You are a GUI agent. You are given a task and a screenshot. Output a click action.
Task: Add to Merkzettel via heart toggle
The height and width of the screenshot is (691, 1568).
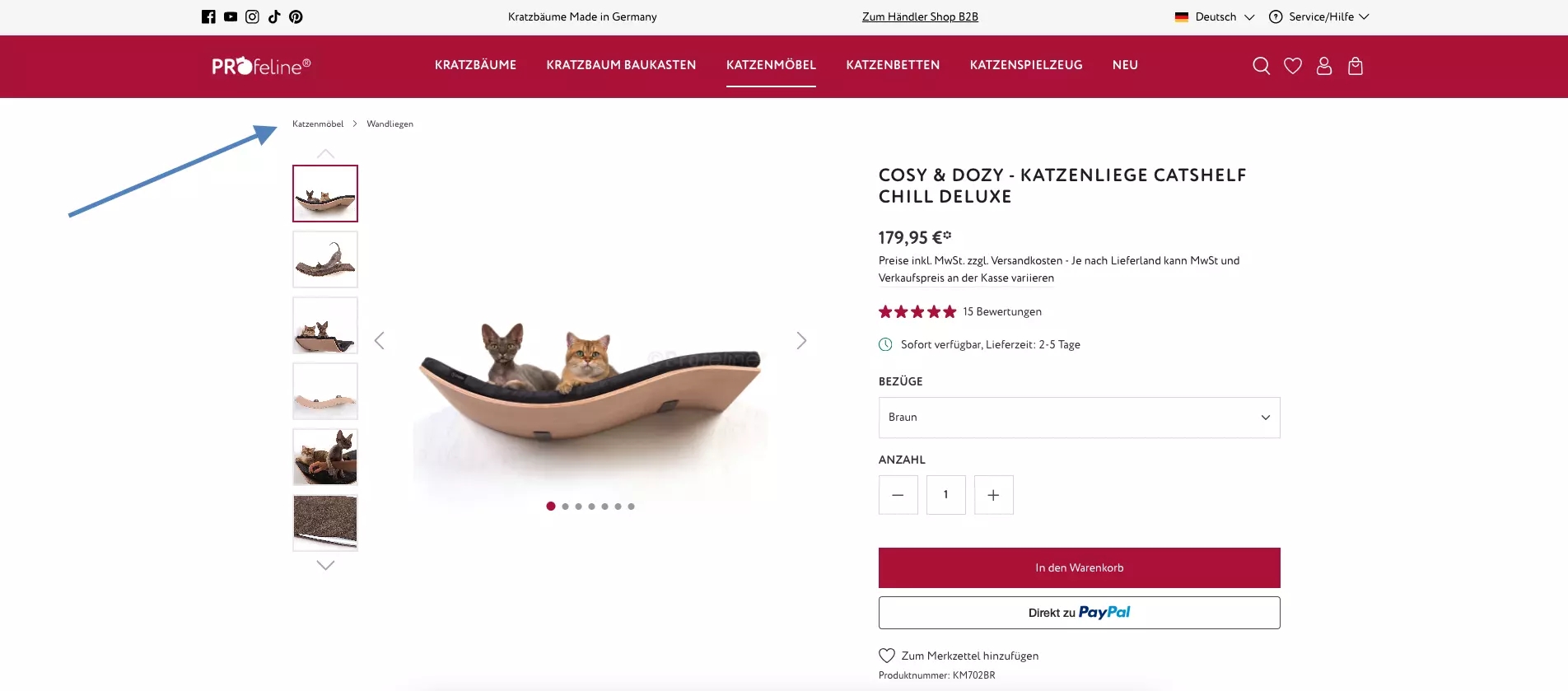point(887,656)
